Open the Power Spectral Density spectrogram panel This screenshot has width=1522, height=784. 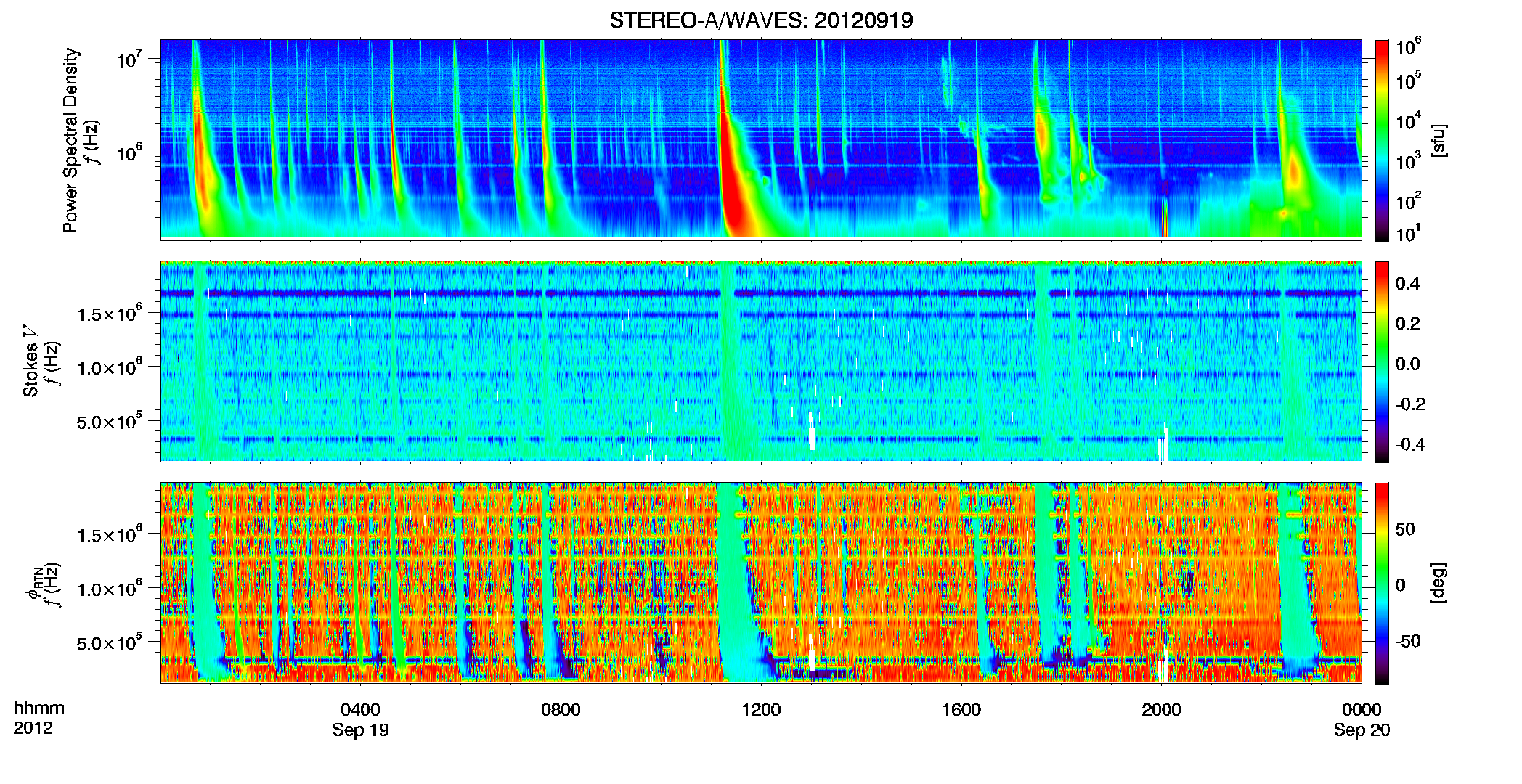(761, 139)
